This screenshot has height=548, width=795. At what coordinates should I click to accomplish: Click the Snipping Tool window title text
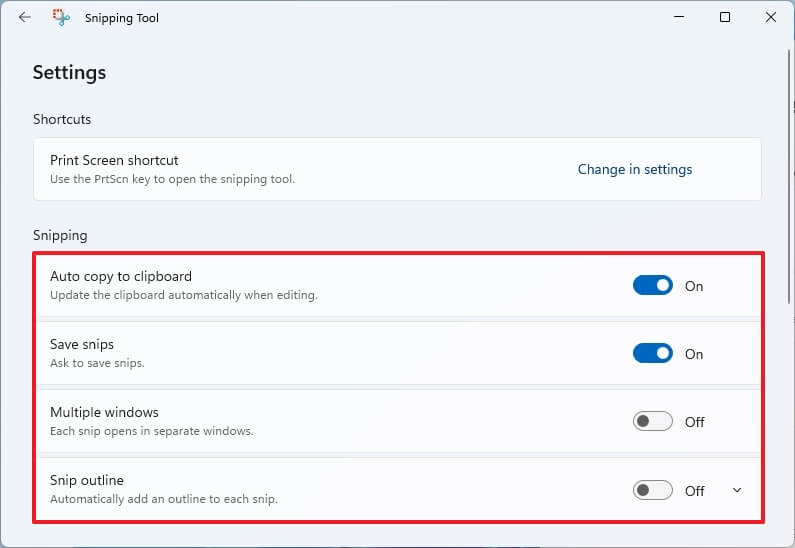point(122,18)
